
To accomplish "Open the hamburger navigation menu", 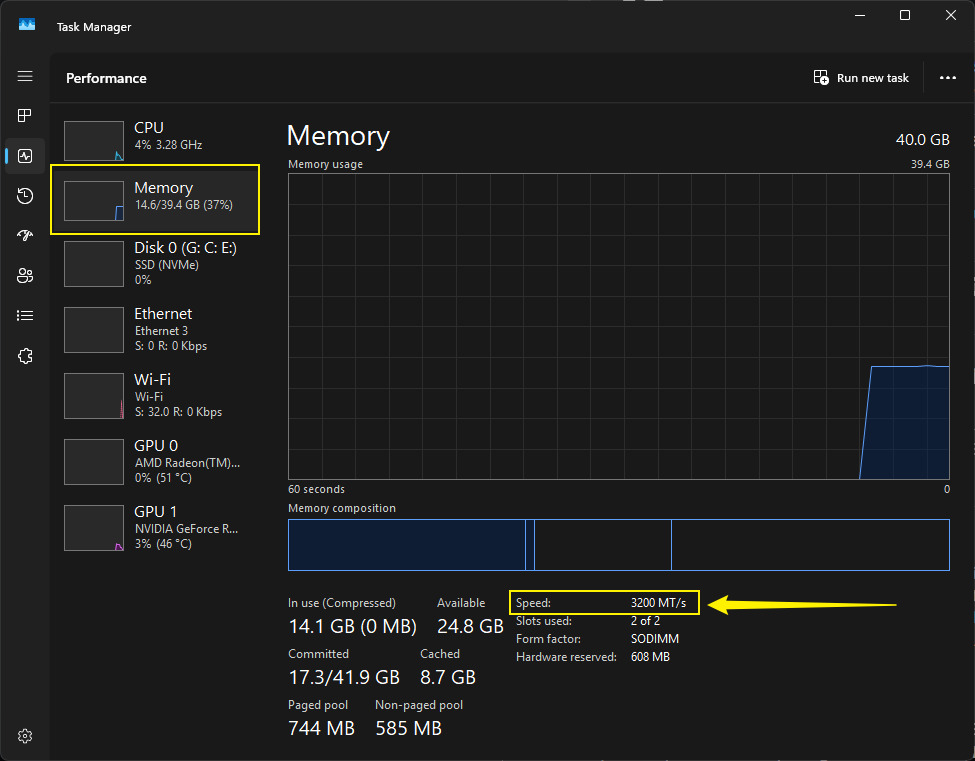I will pyautogui.click(x=25, y=77).
